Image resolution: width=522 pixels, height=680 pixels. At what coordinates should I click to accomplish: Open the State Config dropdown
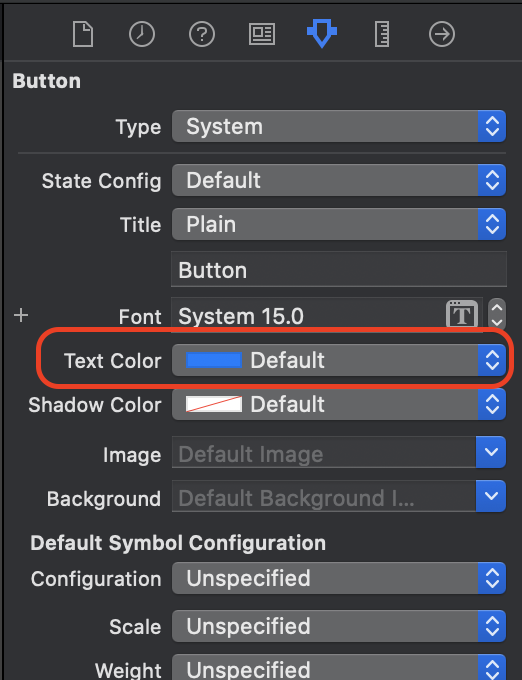(339, 180)
